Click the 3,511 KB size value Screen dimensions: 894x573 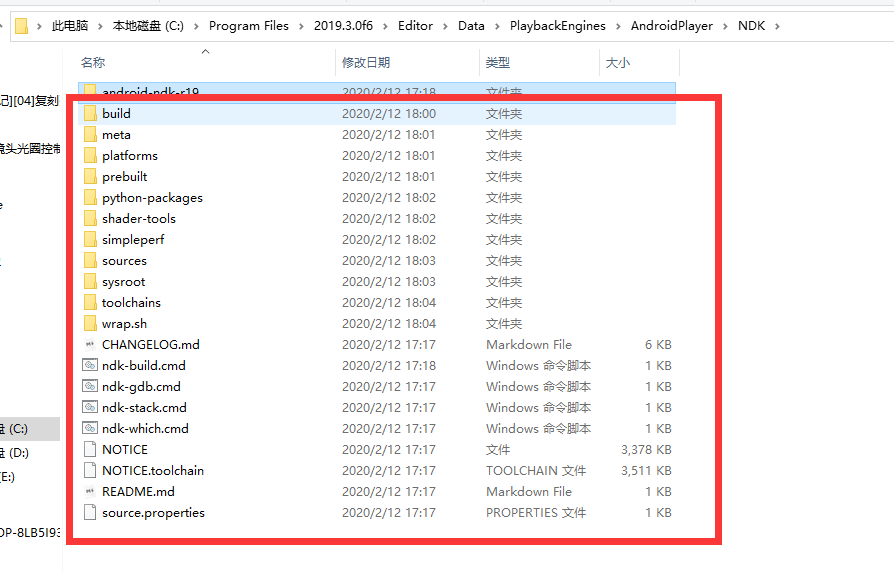pos(646,470)
